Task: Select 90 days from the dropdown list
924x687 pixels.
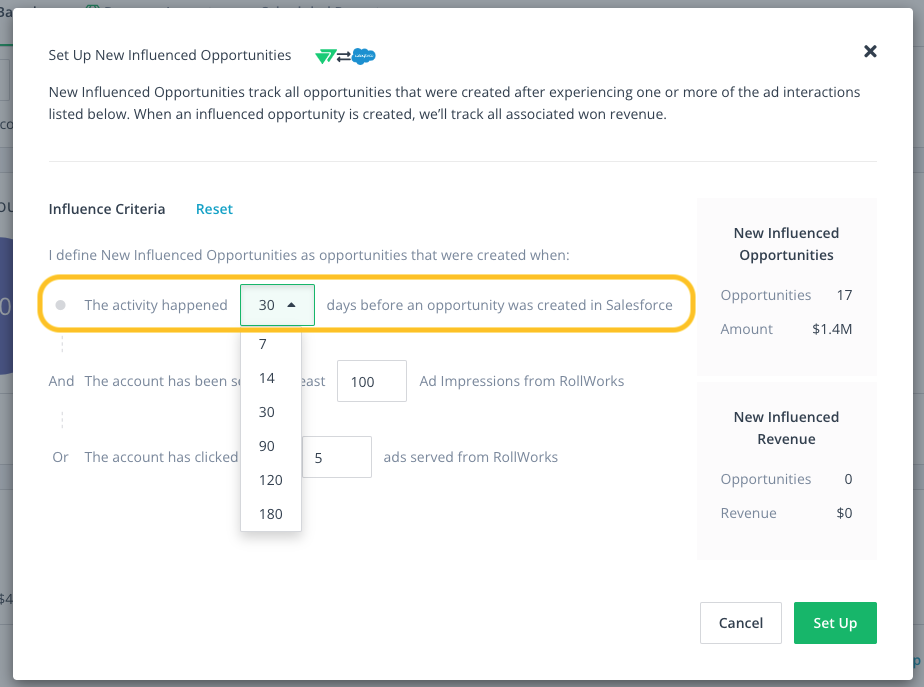Action: 270,447
